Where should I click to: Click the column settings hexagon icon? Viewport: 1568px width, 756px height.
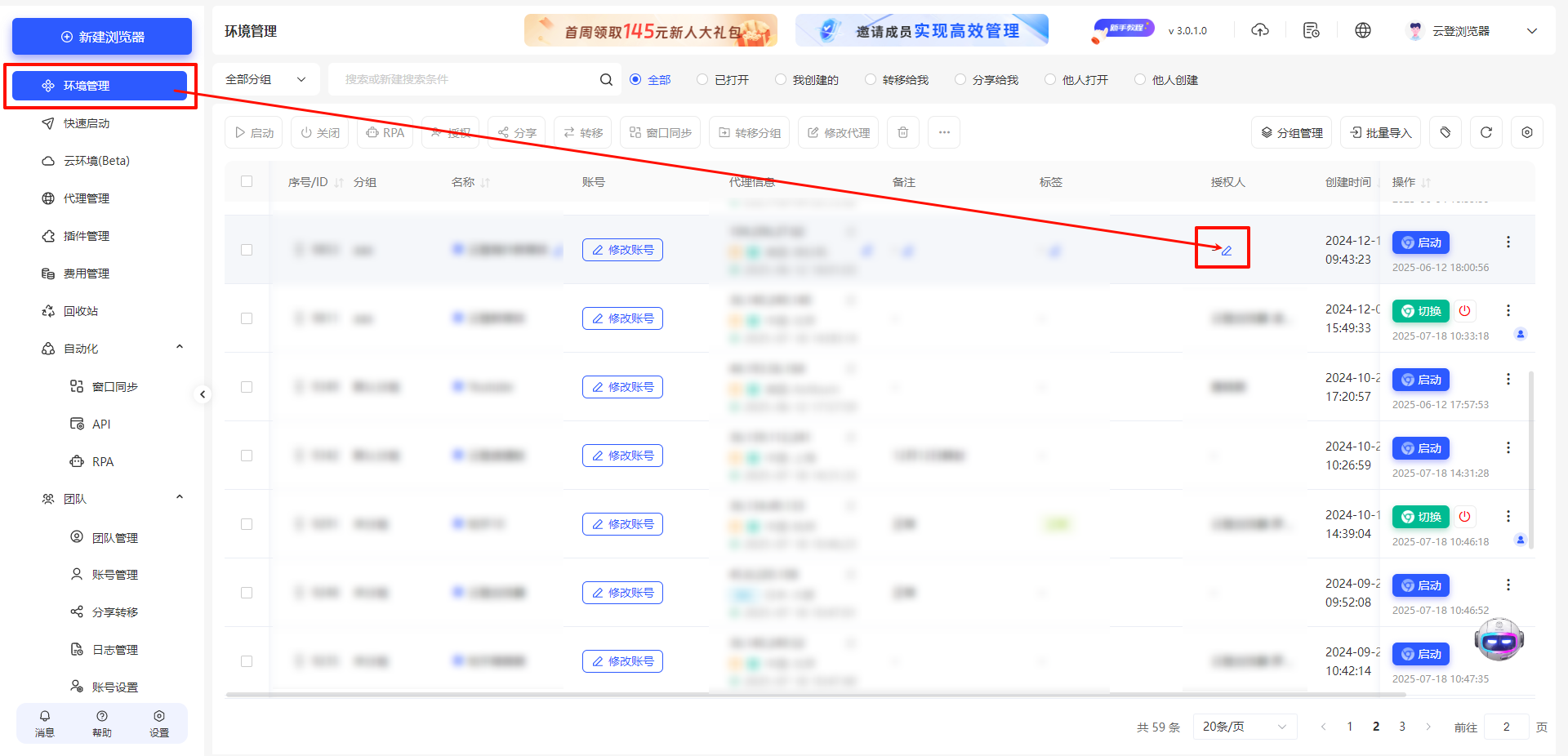(1527, 132)
